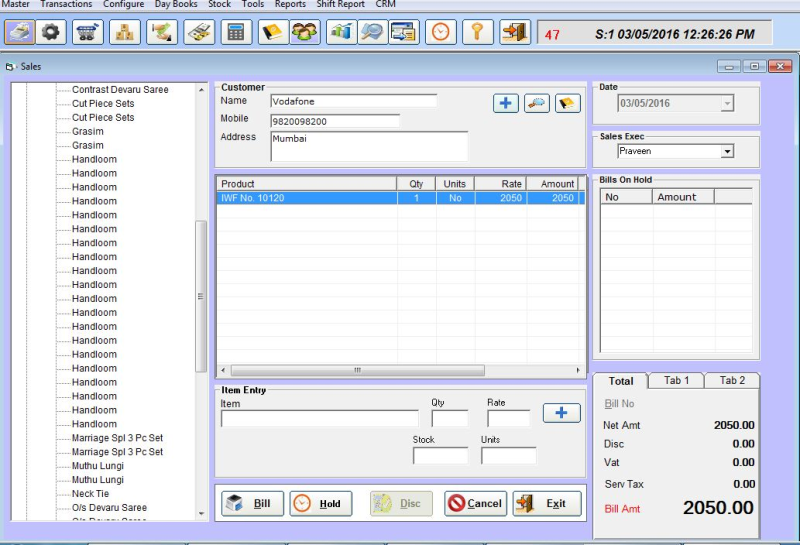Cancel the current sale
Image resolution: width=800 pixels, height=545 pixels.
point(476,504)
